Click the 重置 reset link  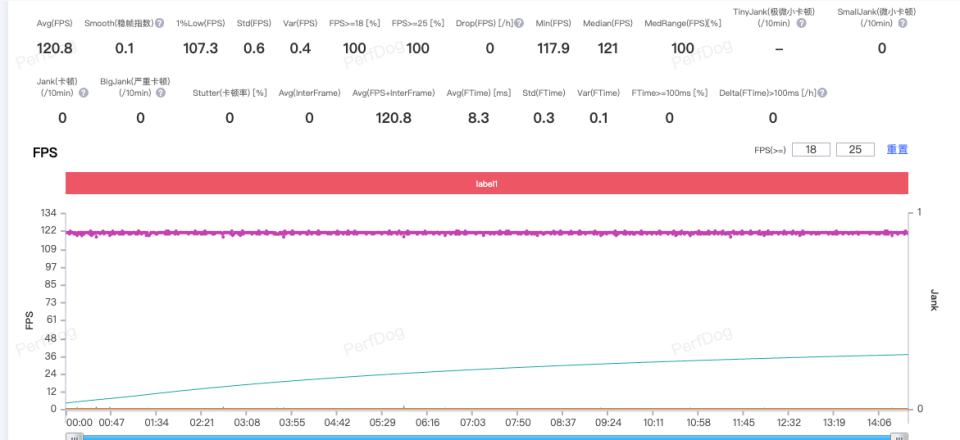pos(897,149)
